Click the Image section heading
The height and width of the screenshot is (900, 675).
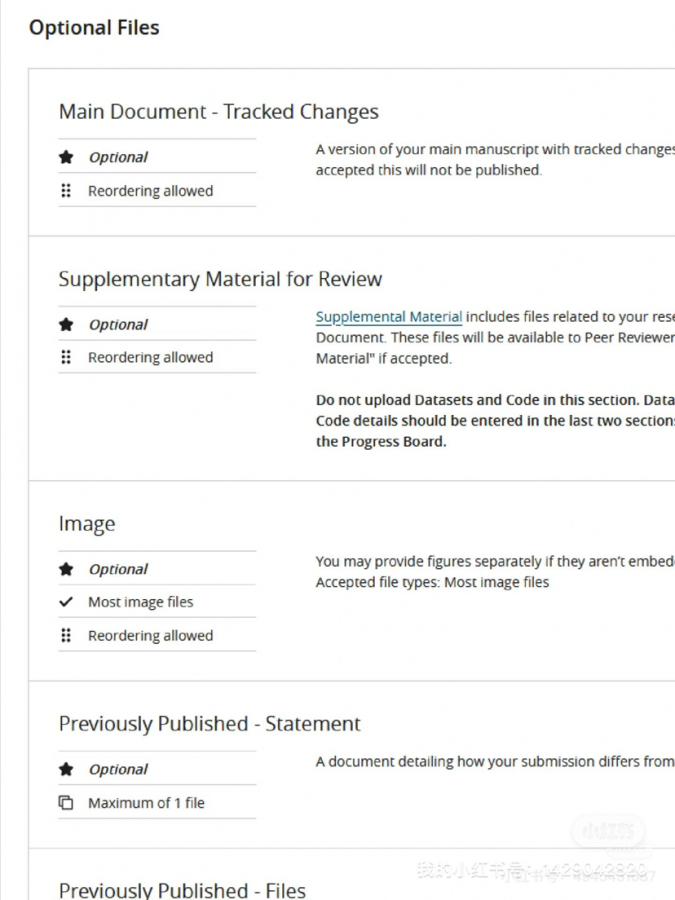87,524
